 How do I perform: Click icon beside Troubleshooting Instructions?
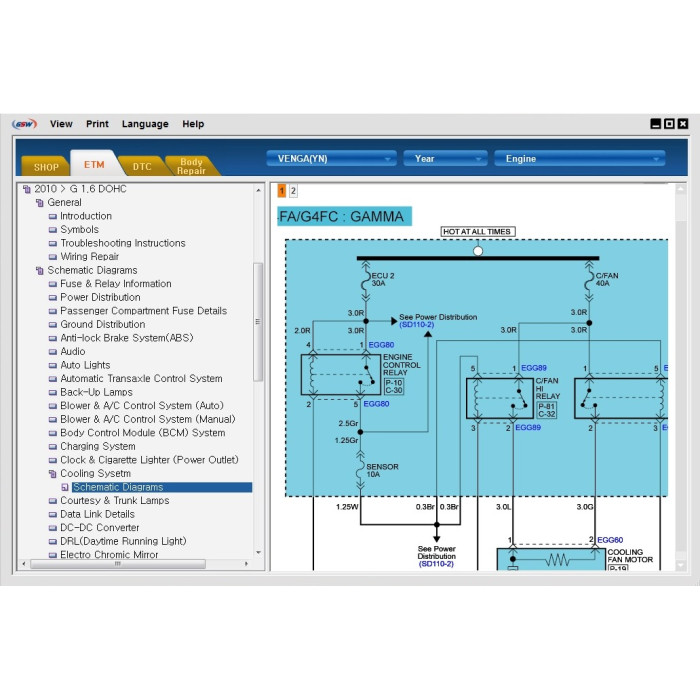(x=53, y=243)
